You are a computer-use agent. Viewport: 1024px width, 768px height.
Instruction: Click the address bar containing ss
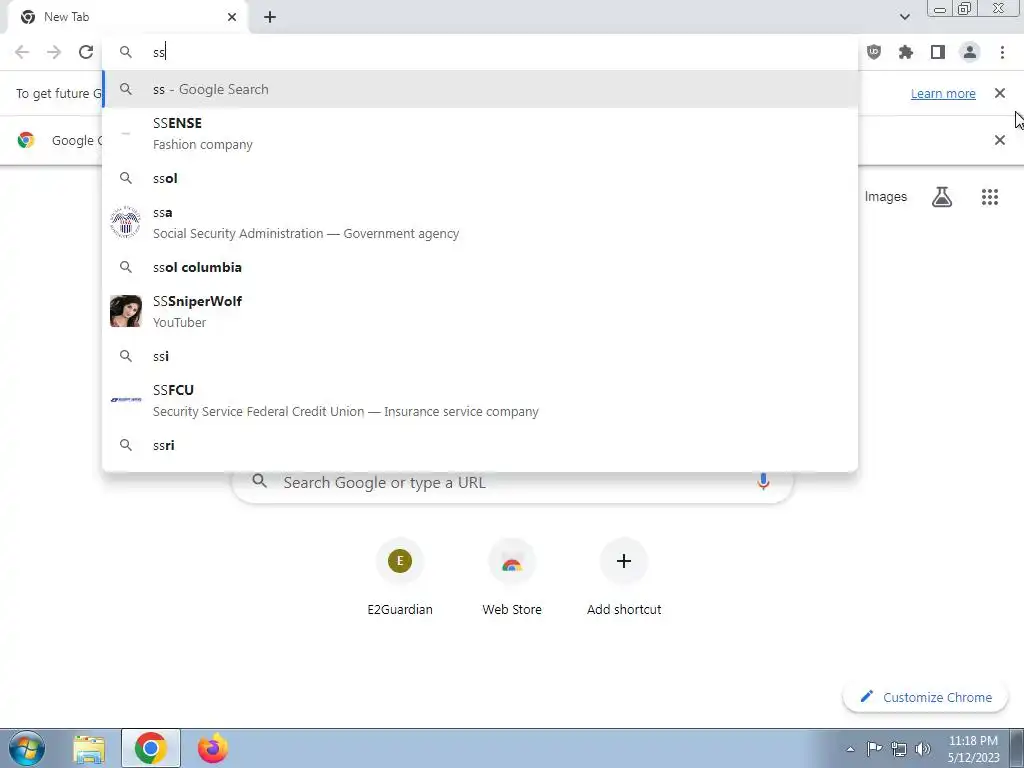click(480, 52)
